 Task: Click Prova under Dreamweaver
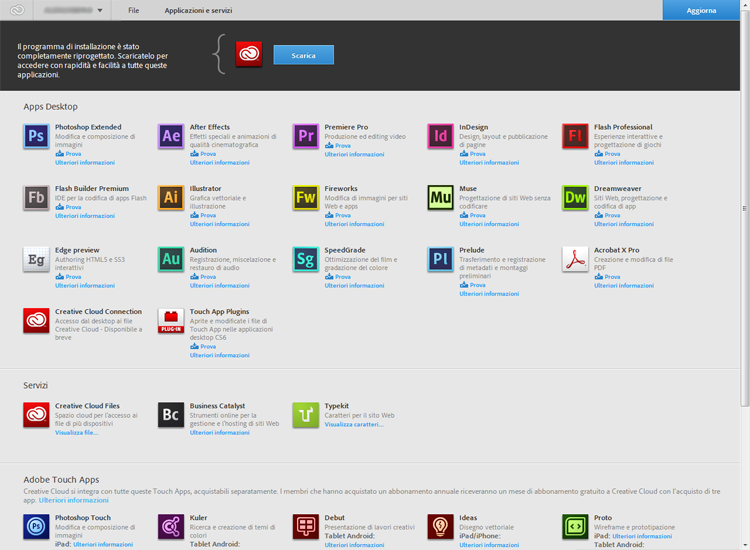607,215
